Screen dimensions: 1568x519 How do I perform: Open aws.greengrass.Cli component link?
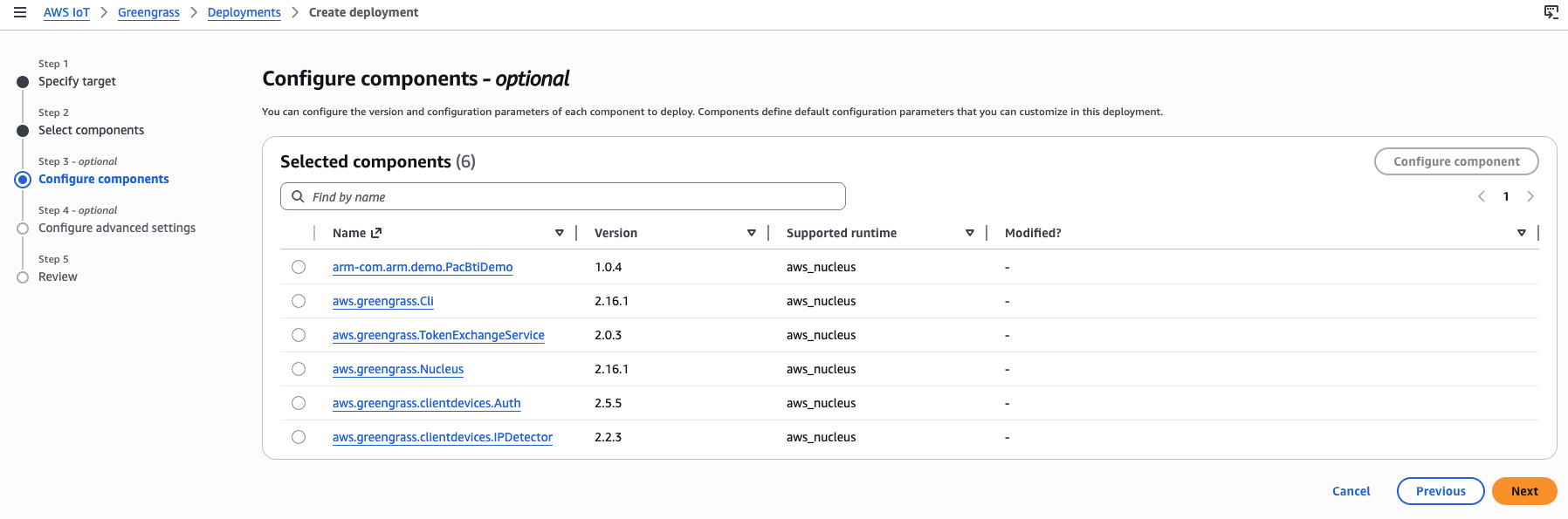tap(383, 301)
